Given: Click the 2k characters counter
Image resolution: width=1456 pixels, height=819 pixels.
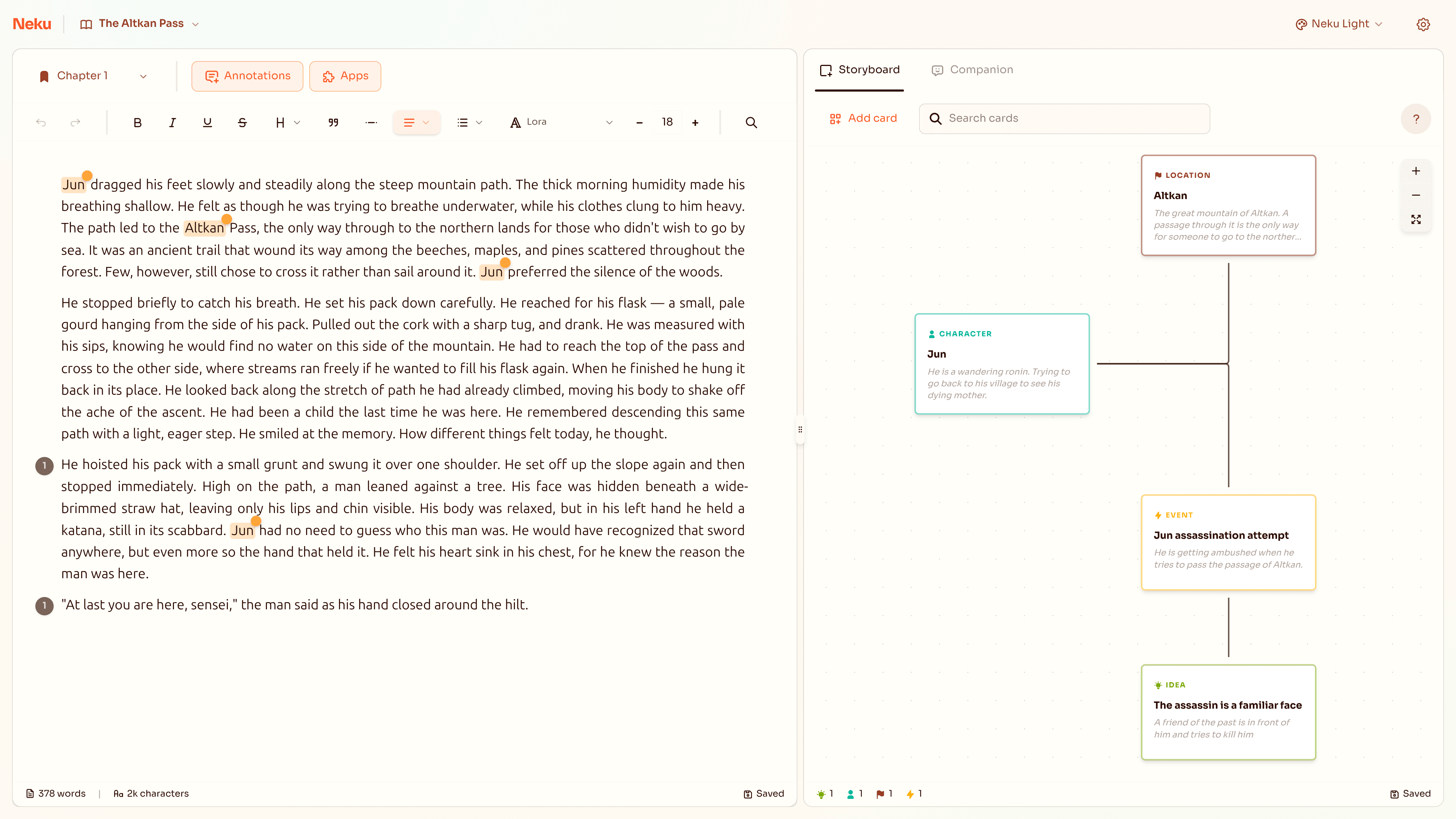Looking at the screenshot, I should coord(151,794).
